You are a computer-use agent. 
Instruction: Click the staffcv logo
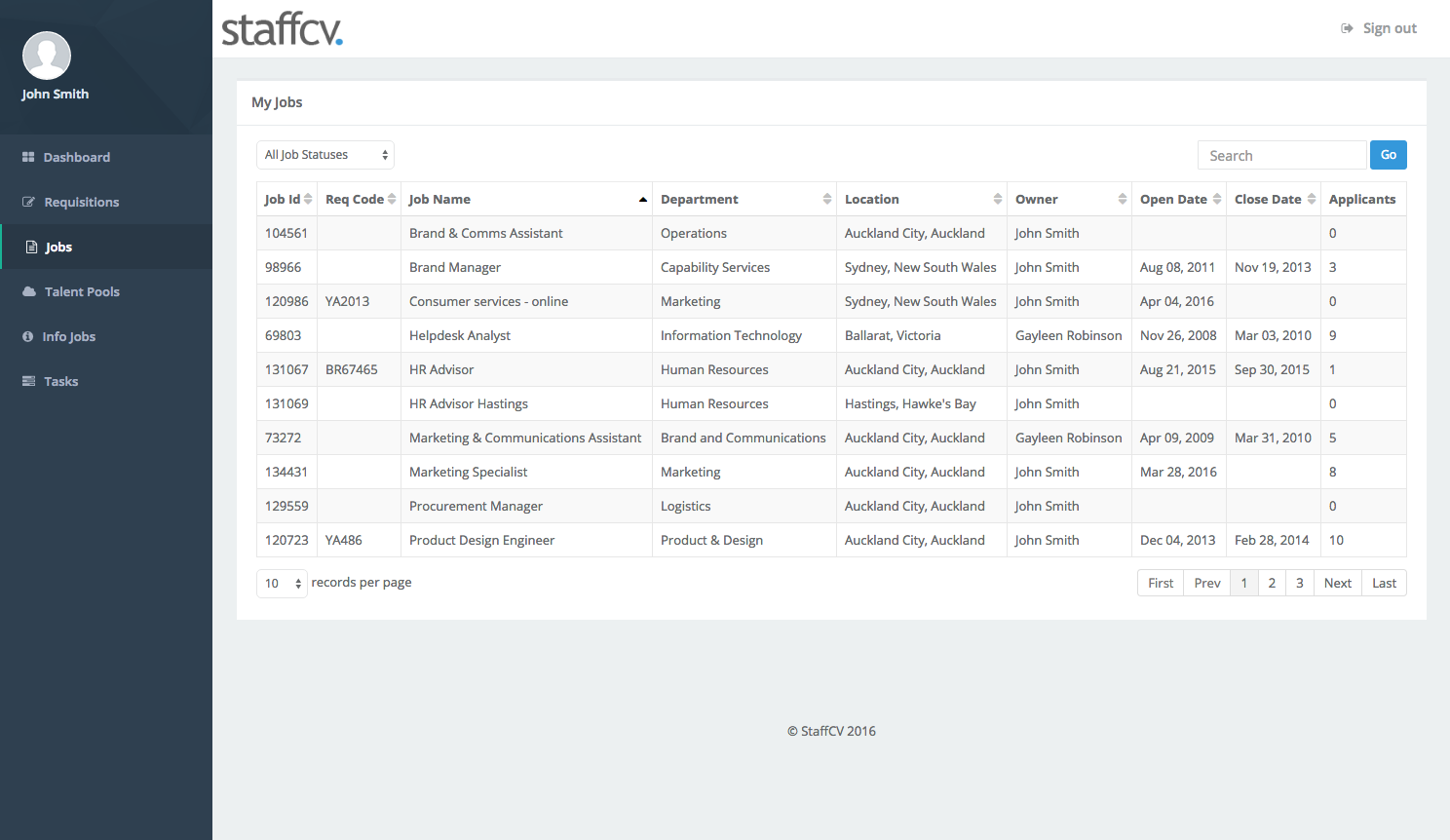click(282, 29)
